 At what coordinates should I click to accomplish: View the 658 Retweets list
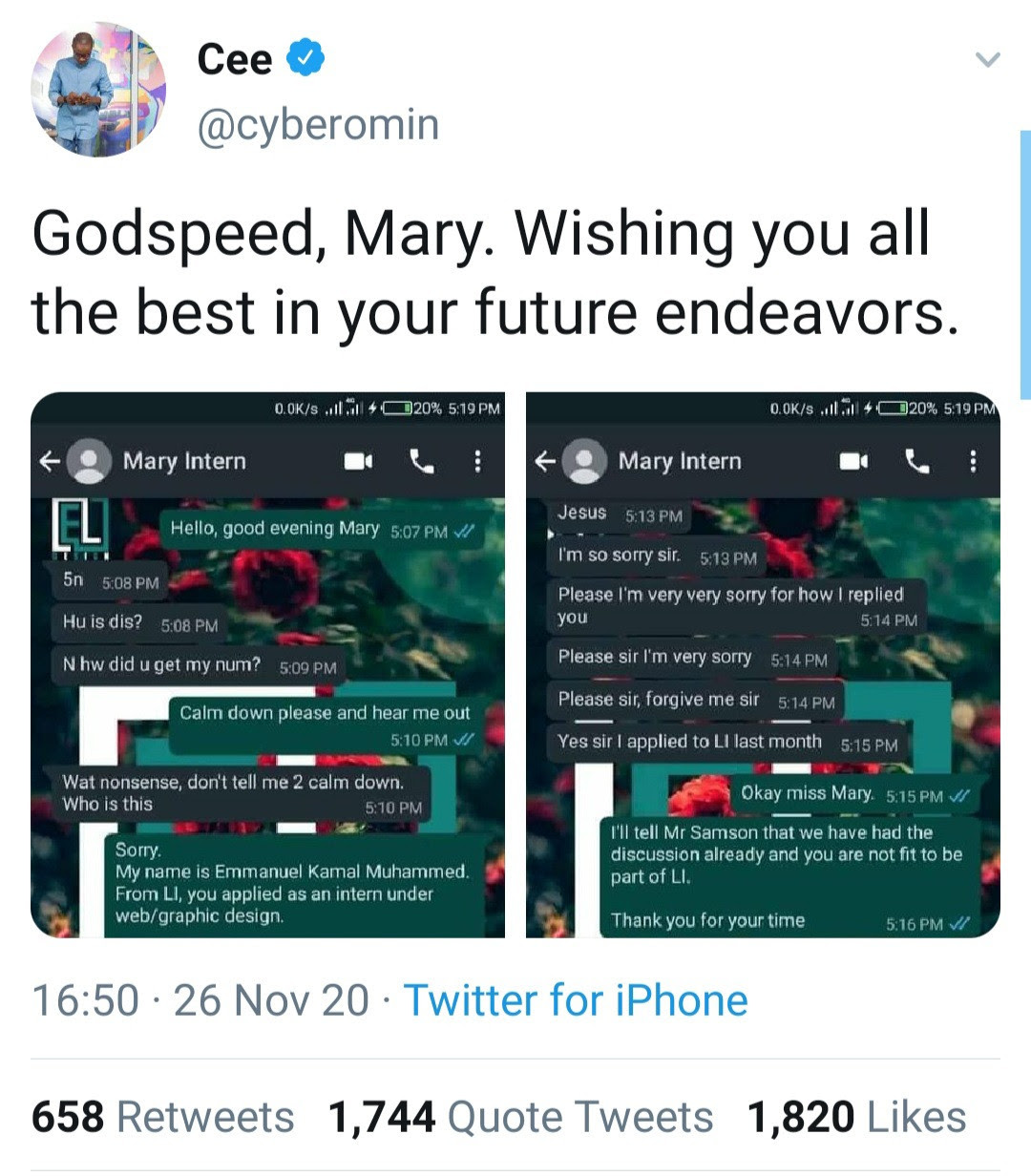pyautogui.click(x=162, y=1117)
